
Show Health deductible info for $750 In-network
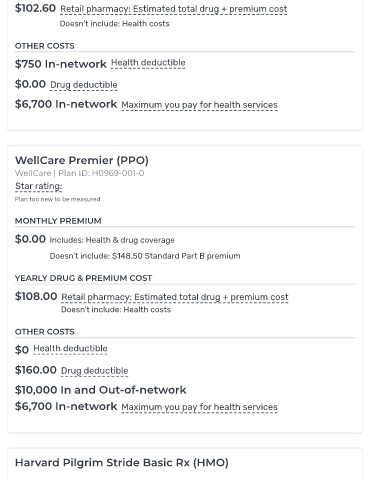148,63
